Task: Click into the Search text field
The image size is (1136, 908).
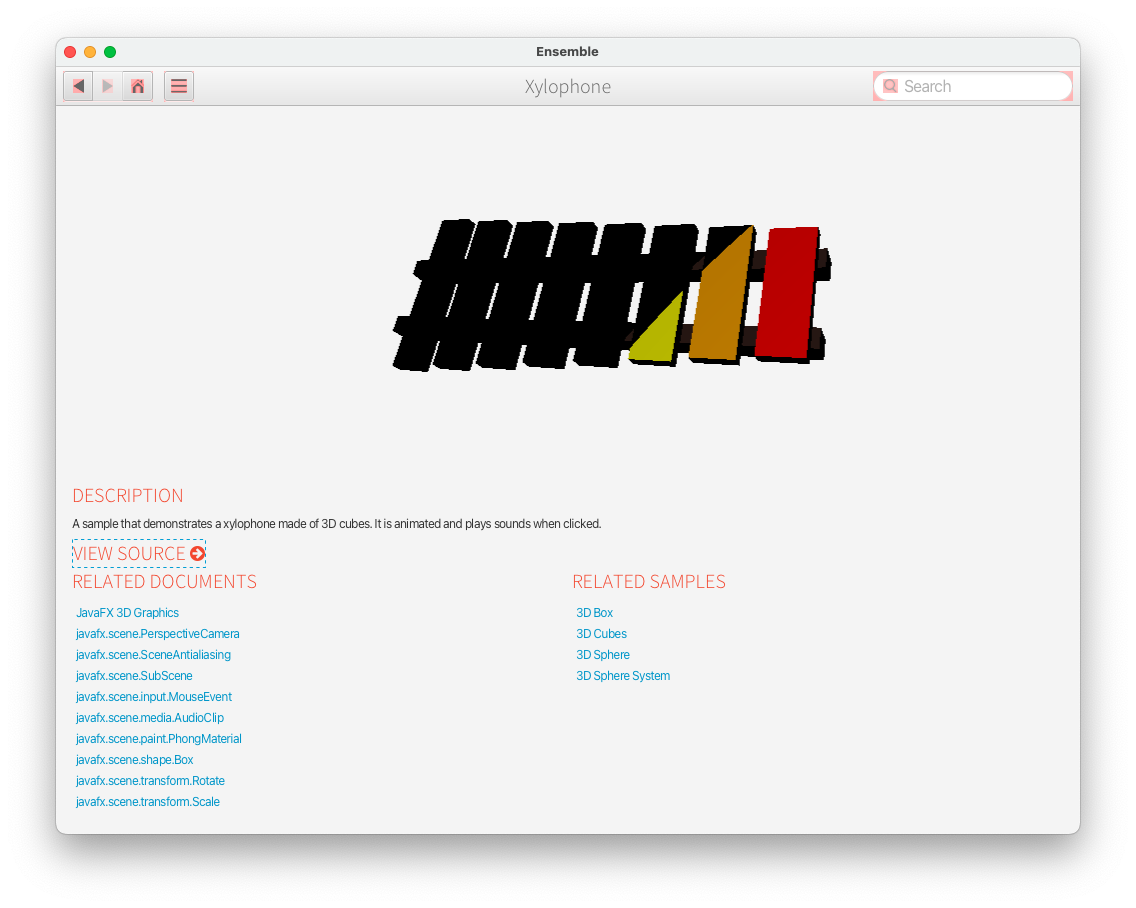Action: click(x=980, y=86)
